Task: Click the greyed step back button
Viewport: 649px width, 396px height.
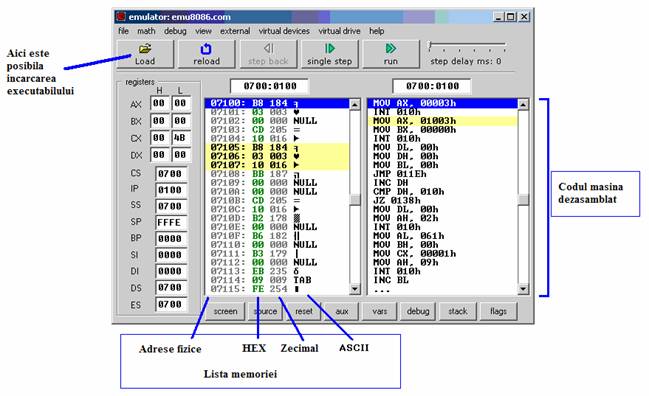Action: tap(268, 54)
